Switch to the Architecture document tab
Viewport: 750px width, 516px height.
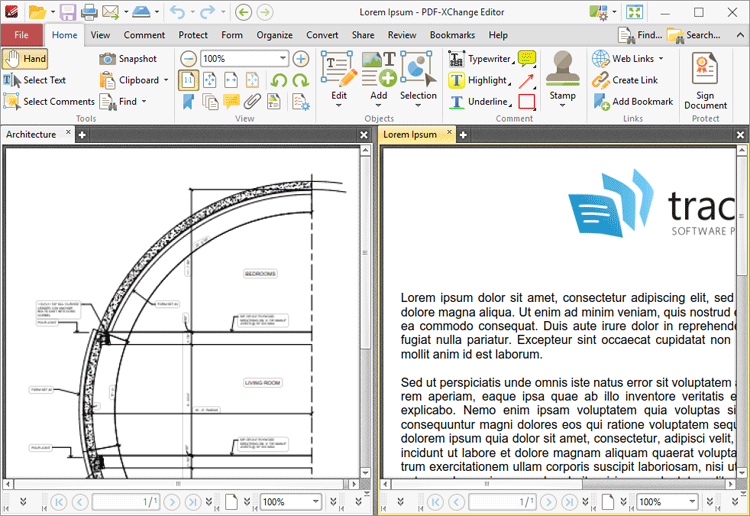pyautogui.click(x=31, y=134)
